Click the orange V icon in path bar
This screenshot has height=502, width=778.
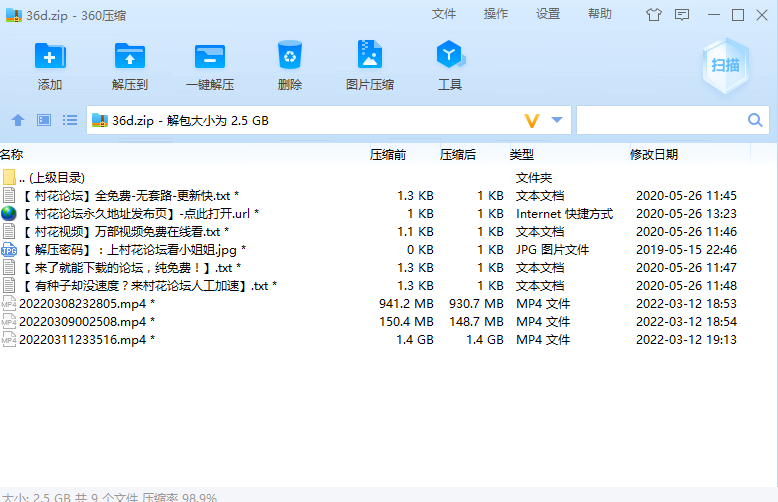tap(532, 121)
